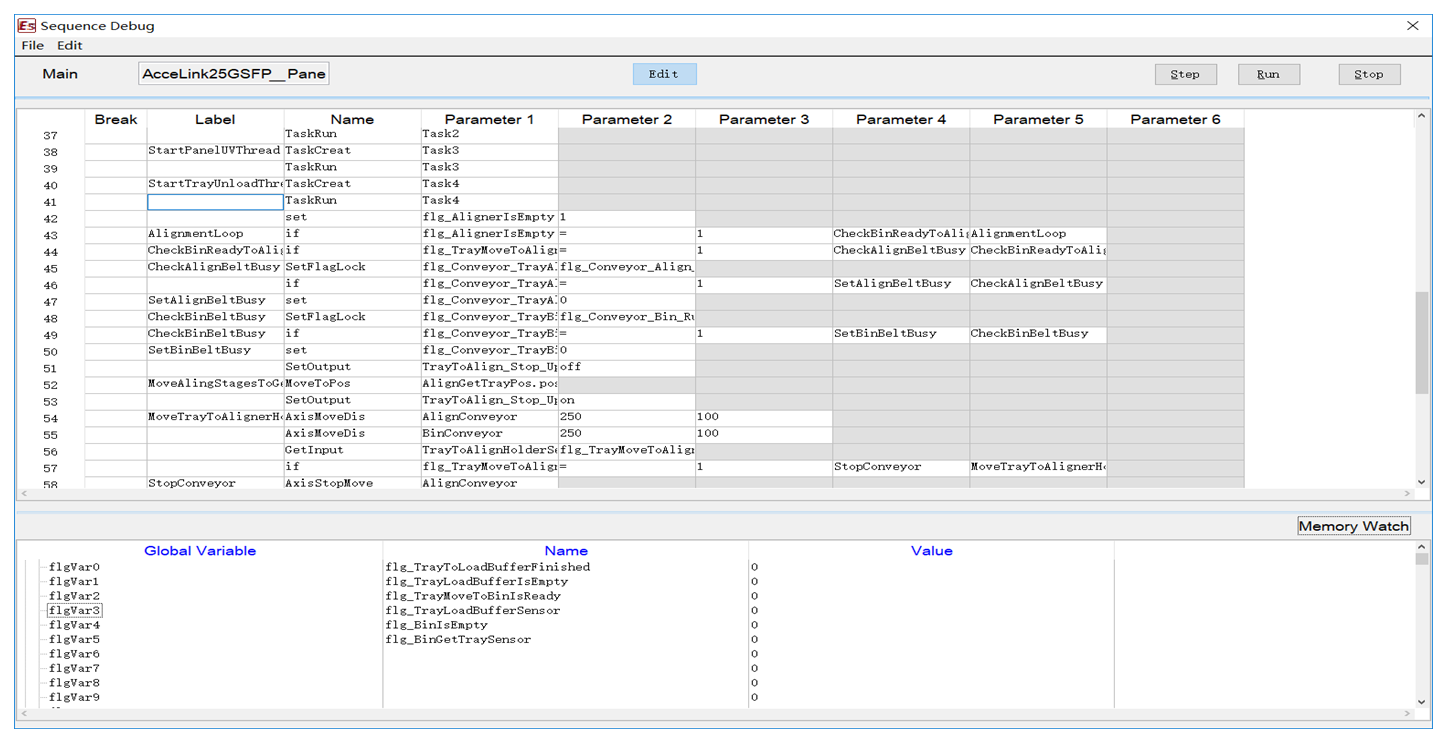Select flgVar6 in Global Variable tree

tap(74, 654)
